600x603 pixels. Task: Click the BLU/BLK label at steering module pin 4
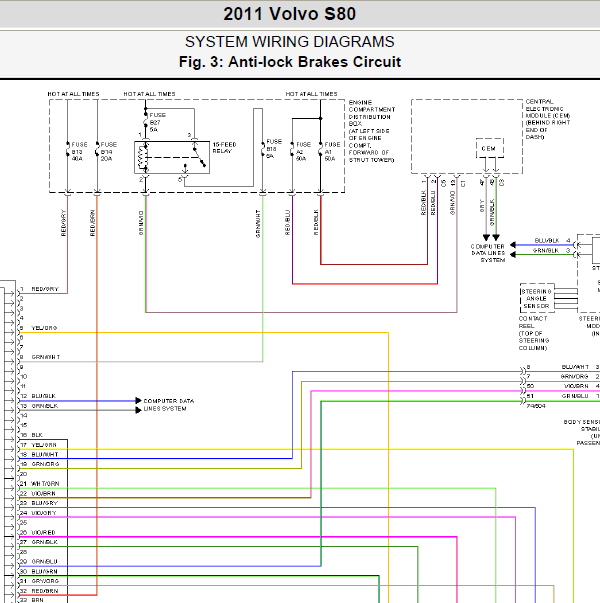547,240
